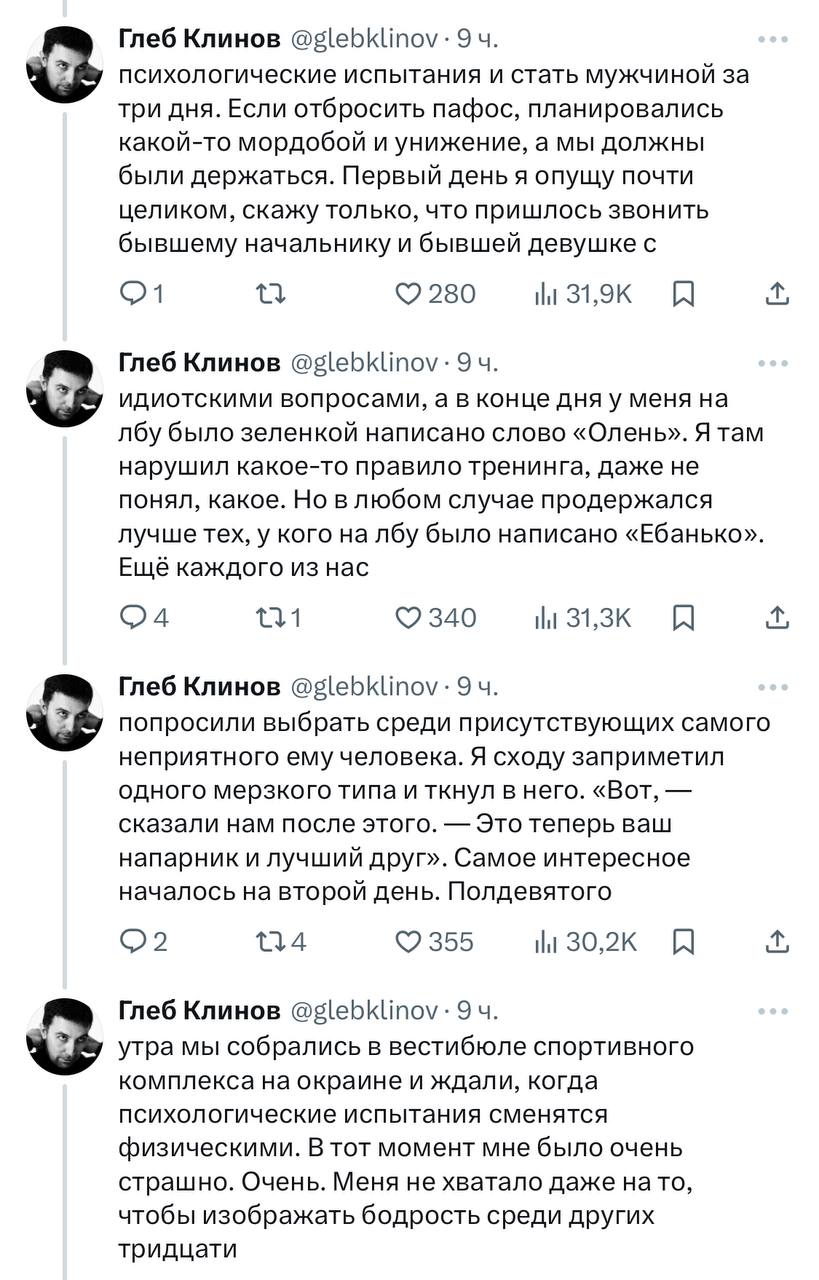Open view analytics showing 31,3K

584,618
